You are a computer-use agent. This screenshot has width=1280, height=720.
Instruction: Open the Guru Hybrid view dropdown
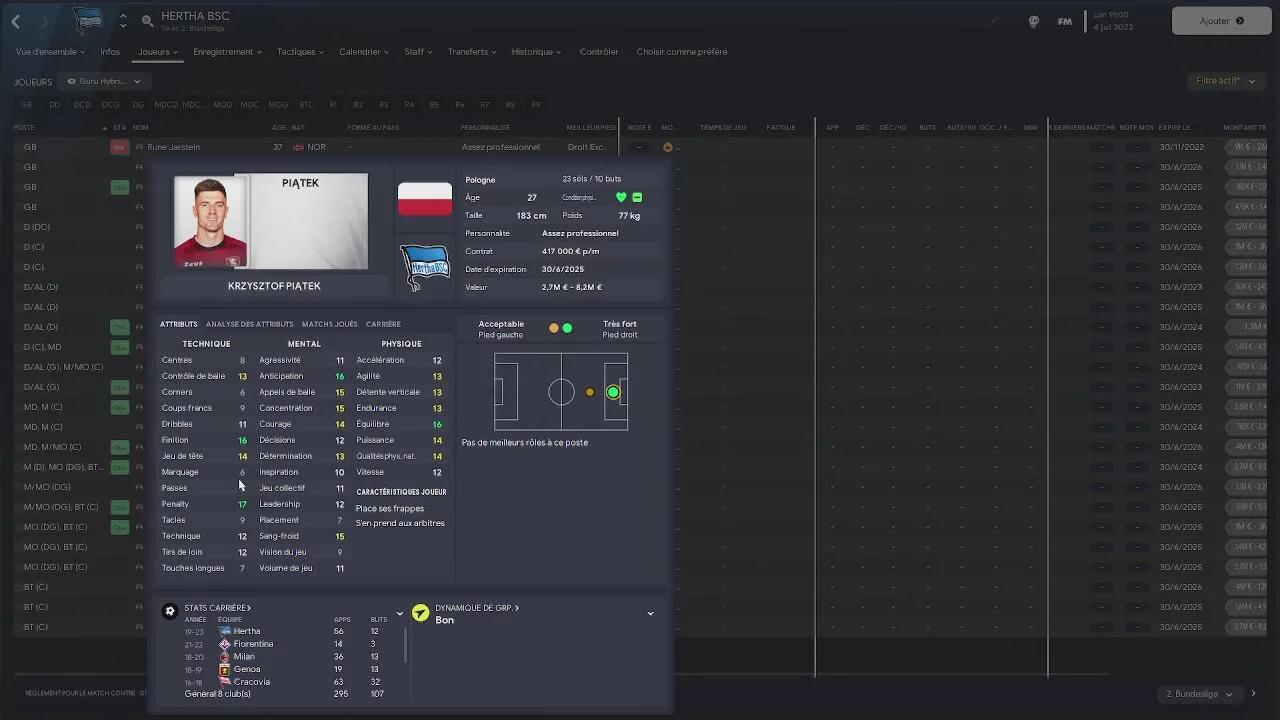point(104,81)
